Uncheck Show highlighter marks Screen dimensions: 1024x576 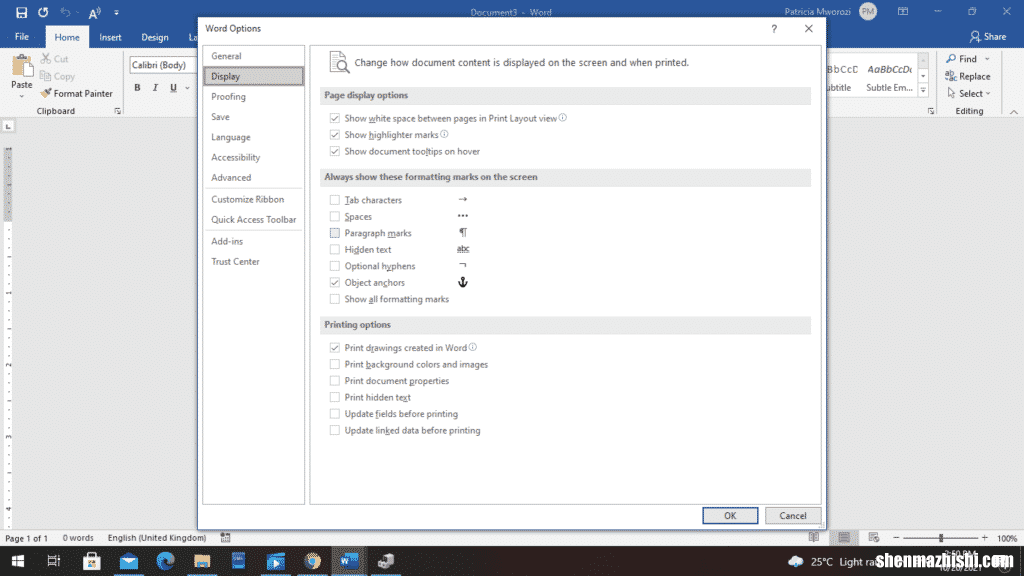[335, 135]
